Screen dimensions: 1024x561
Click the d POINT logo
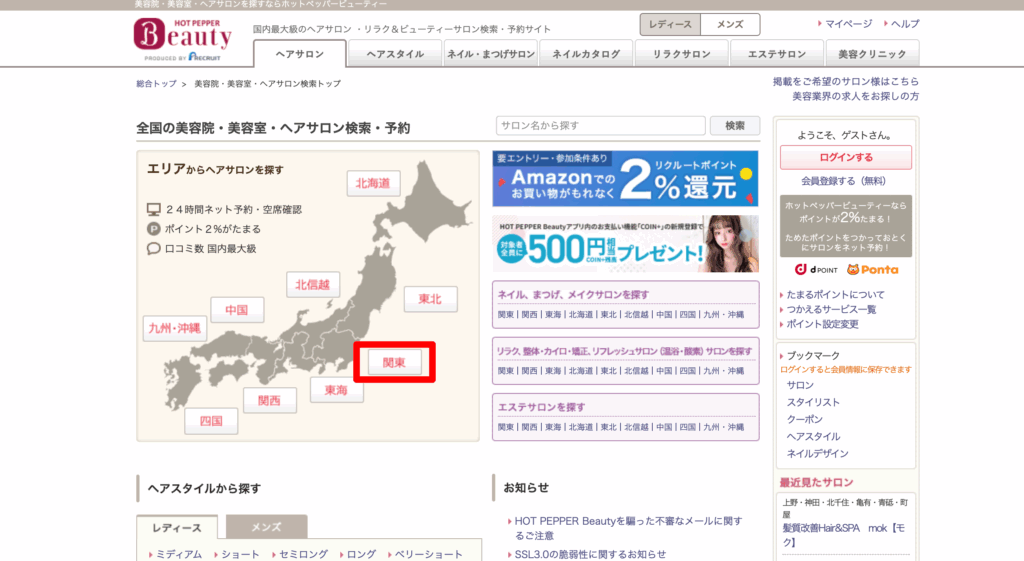coord(814,269)
